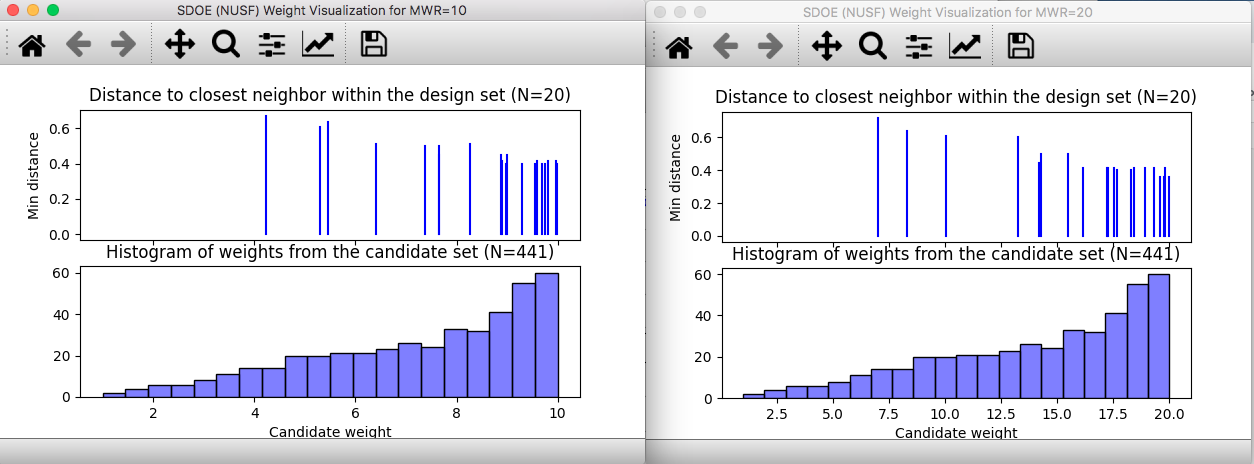
Task: Click tallest blue distance line in MWR=20 plot
Action: tap(877, 177)
